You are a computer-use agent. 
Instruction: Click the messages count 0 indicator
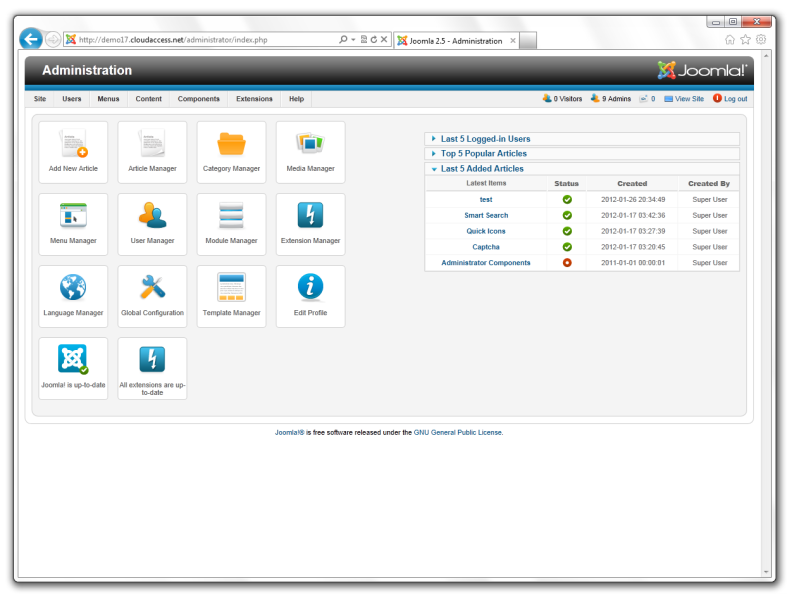(648, 99)
